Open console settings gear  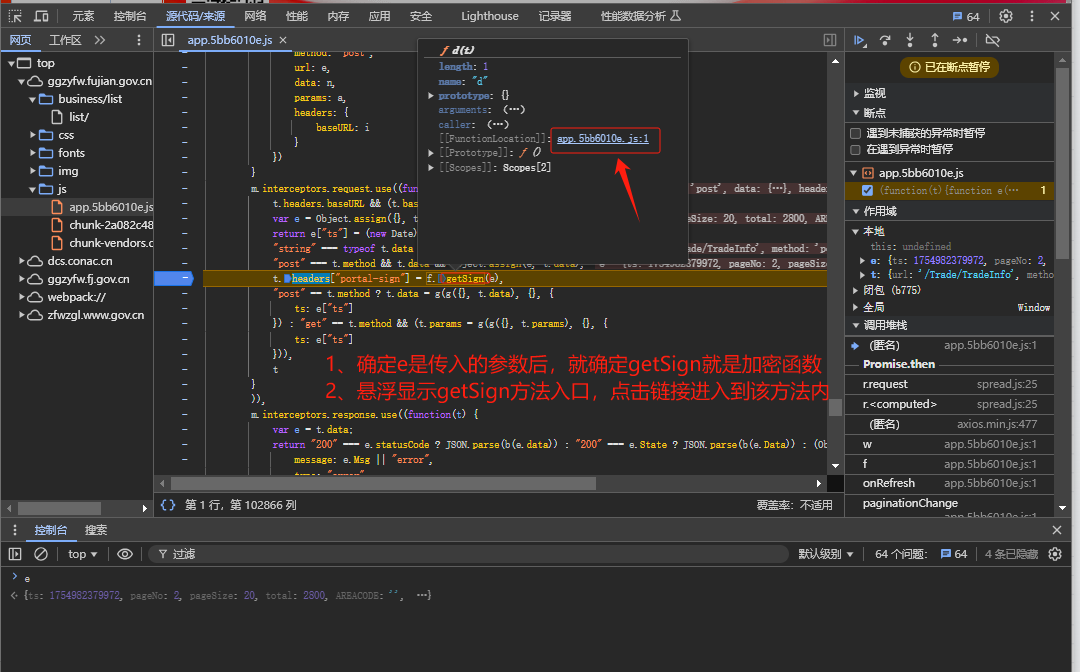pyautogui.click(x=1055, y=554)
